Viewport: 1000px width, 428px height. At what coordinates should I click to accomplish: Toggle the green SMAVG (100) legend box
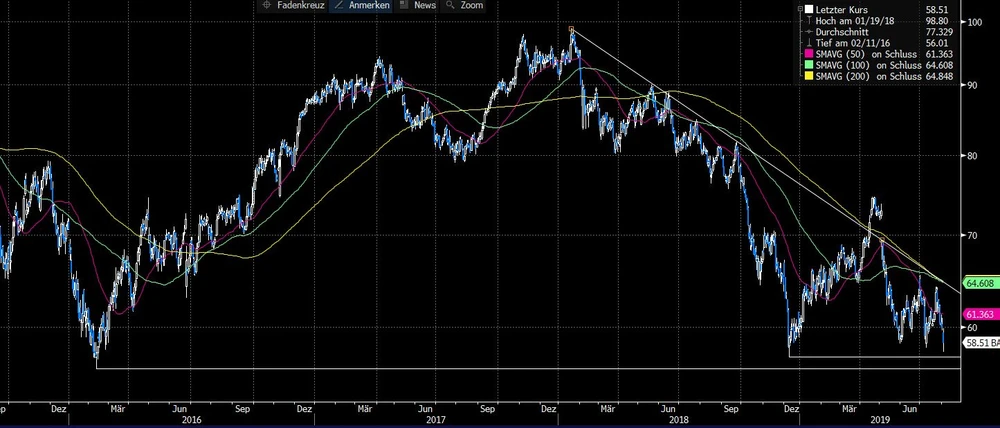810,64
